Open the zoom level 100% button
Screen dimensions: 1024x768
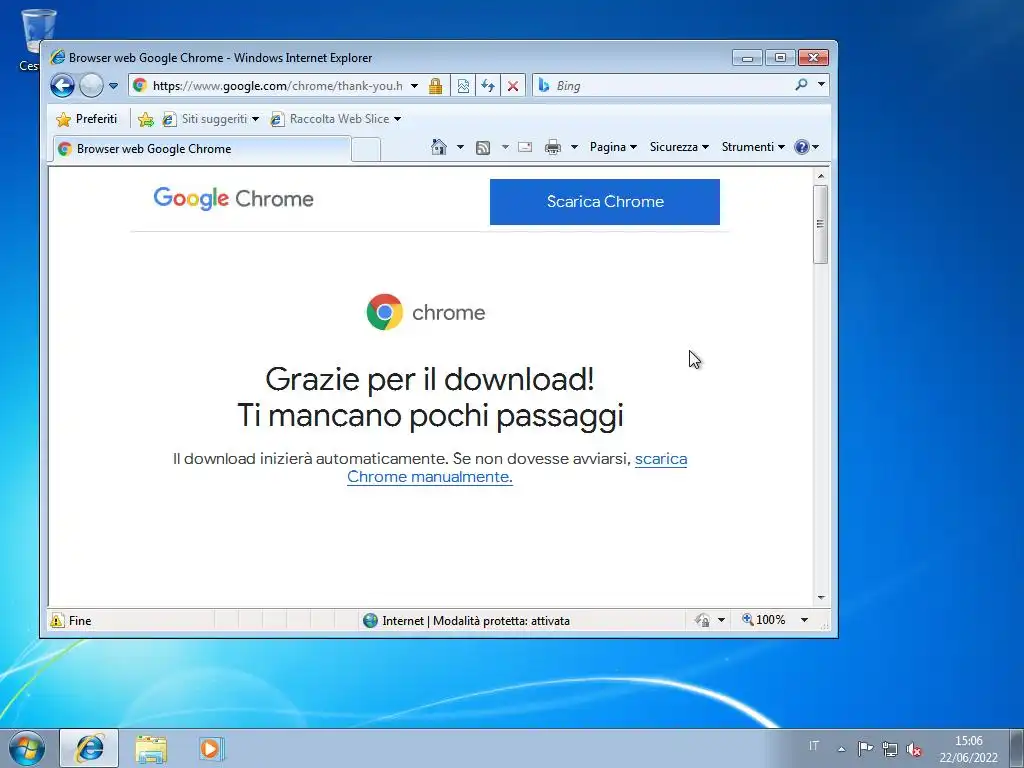[763, 620]
